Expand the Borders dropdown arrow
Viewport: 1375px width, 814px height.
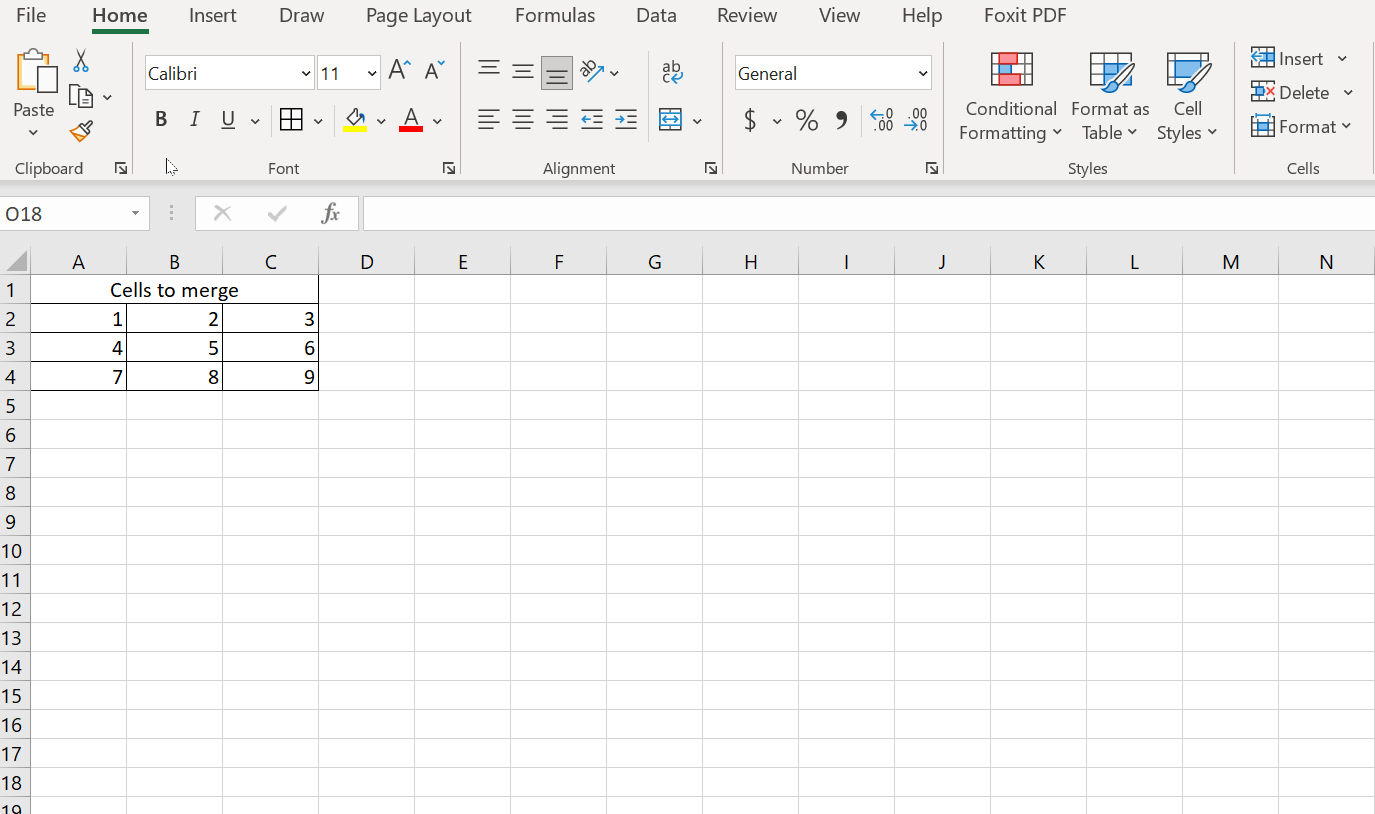point(318,121)
